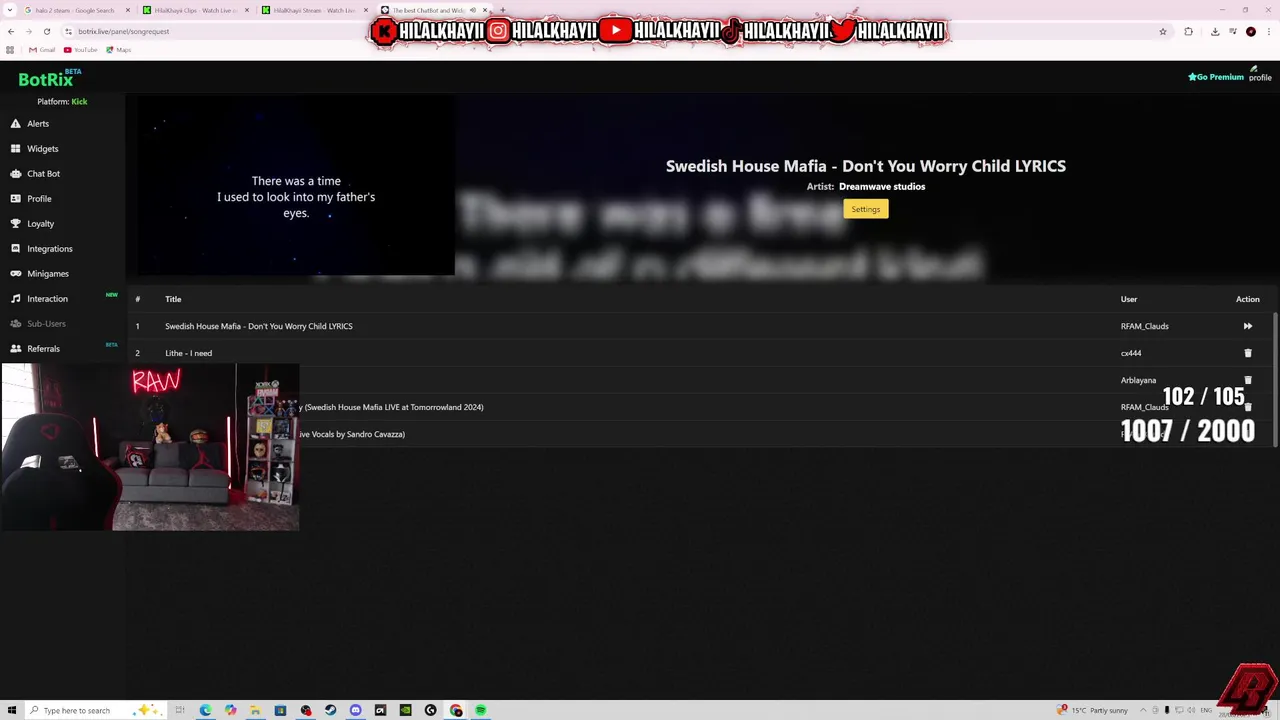Go back in the browser

10,31
